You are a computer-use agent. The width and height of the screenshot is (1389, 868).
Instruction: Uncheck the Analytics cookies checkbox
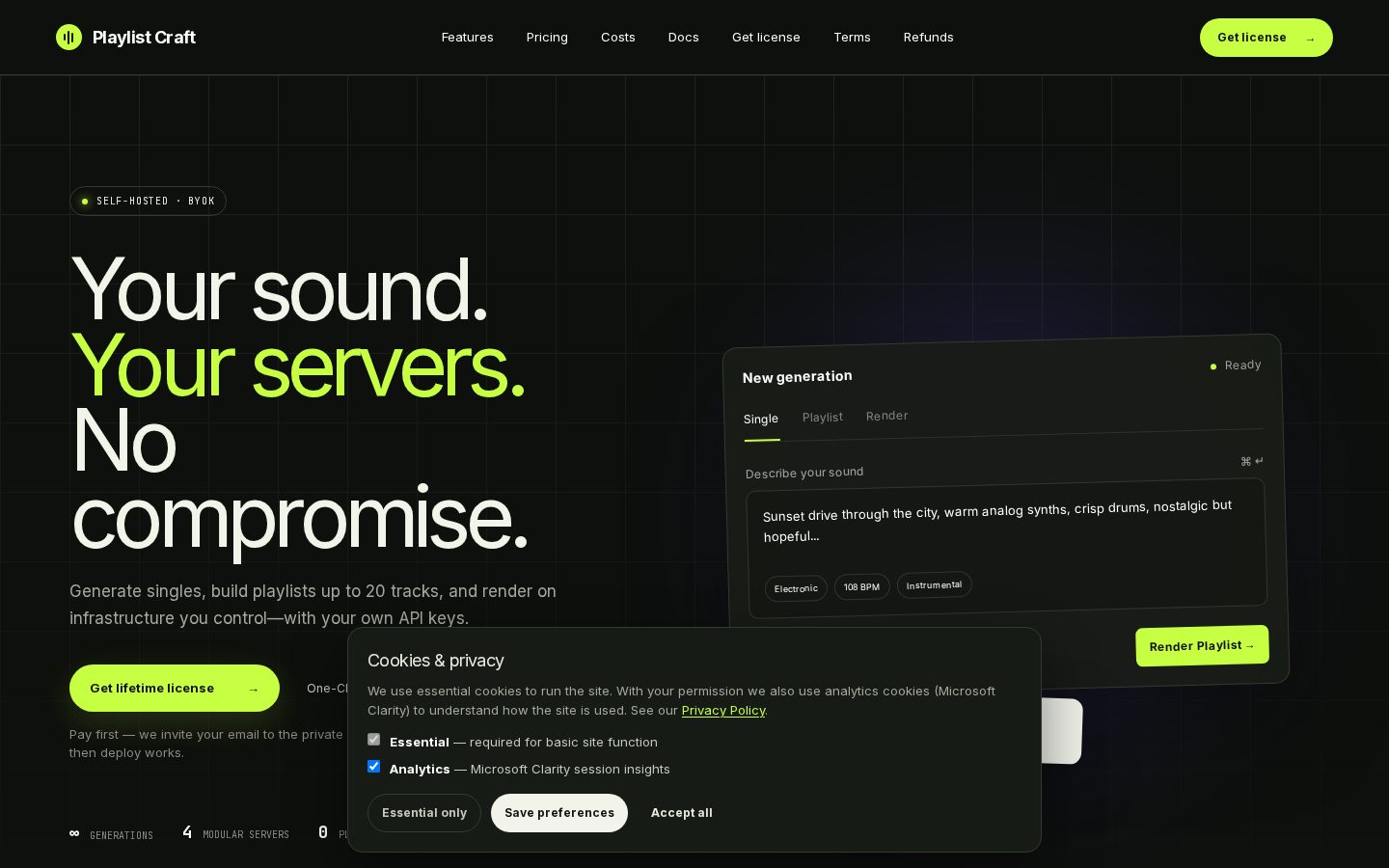click(374, 767)
